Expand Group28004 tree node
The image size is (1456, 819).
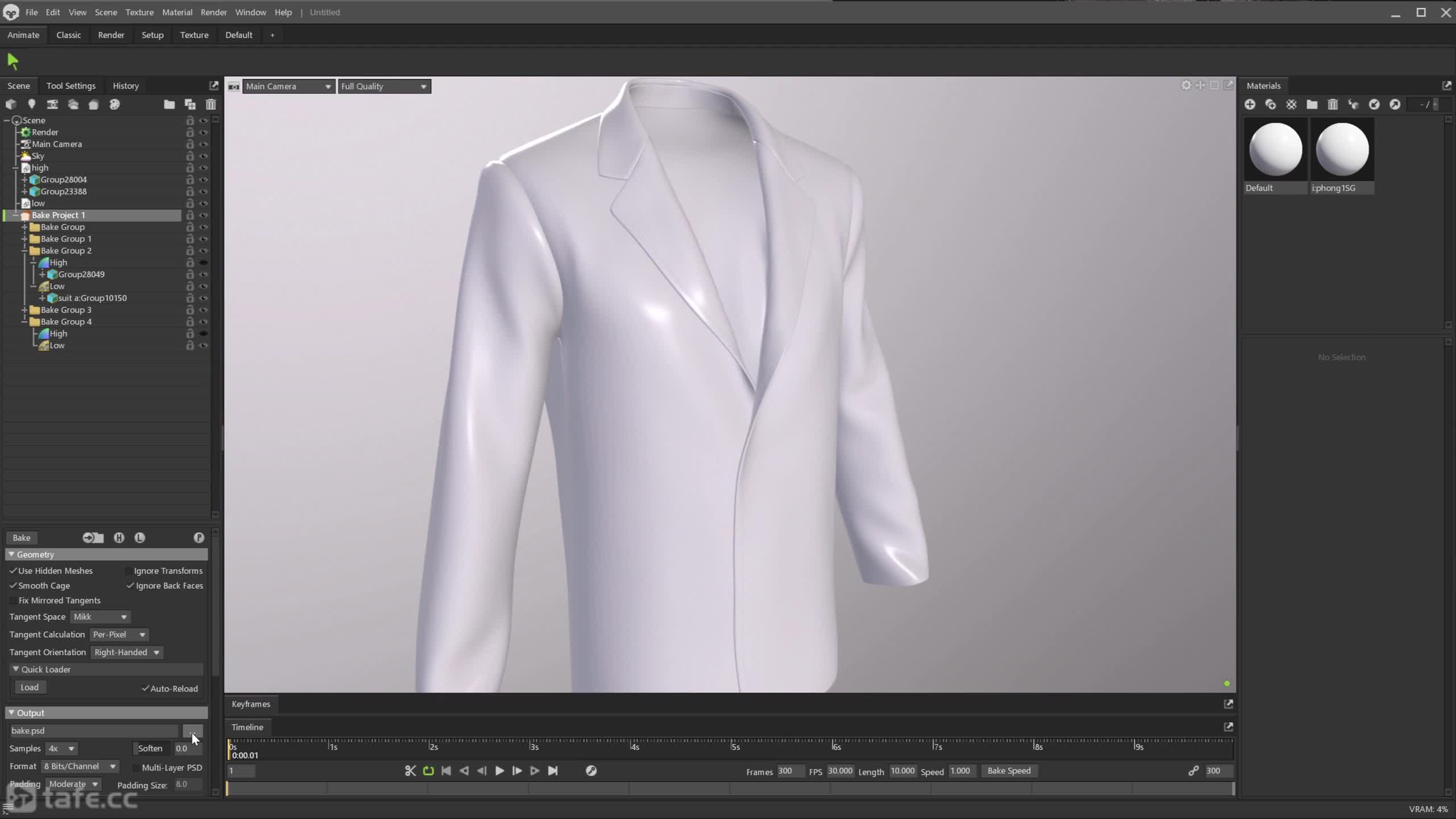(24, 180)
